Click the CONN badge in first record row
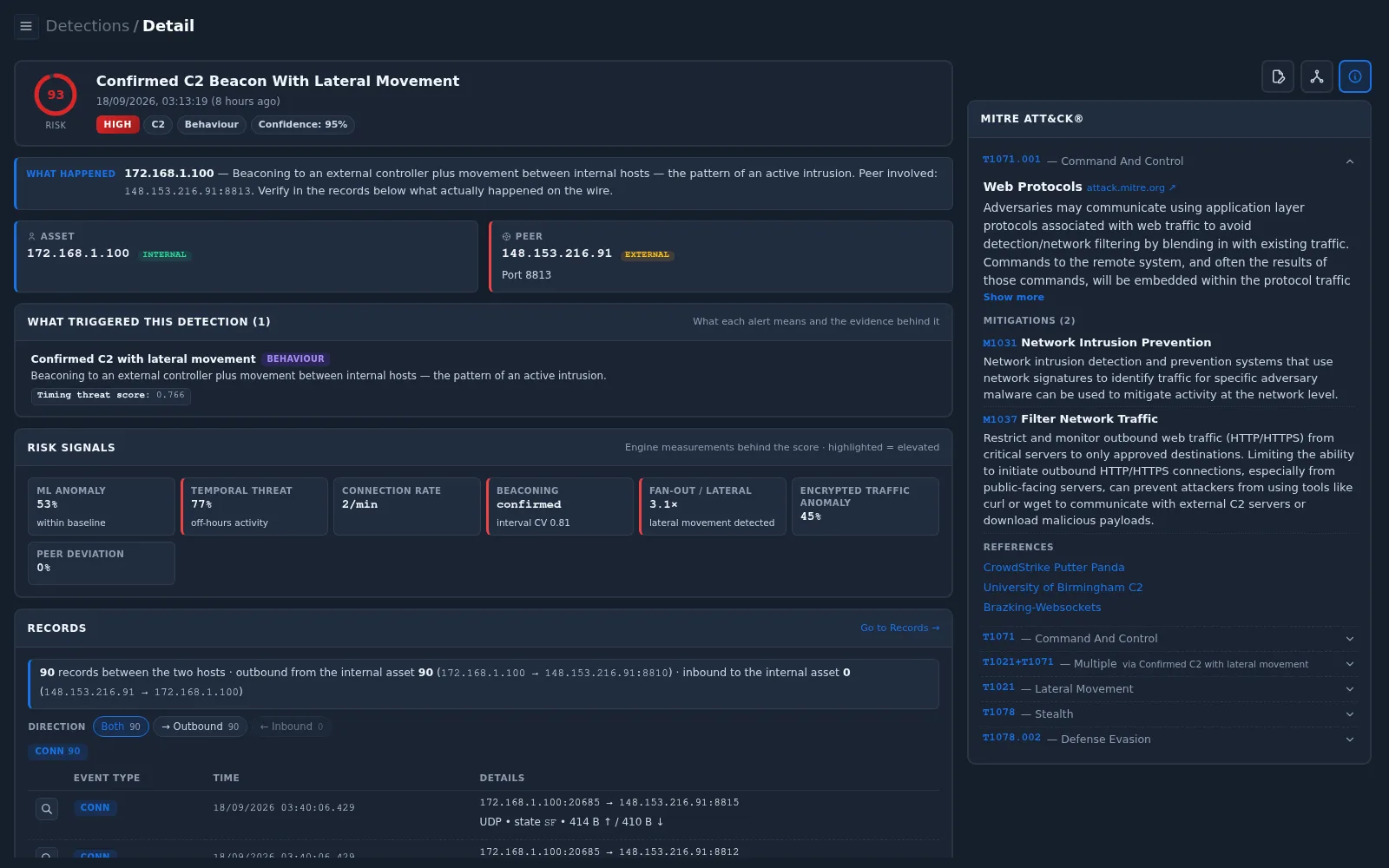 pyautogui.click(x=95, y=808)
